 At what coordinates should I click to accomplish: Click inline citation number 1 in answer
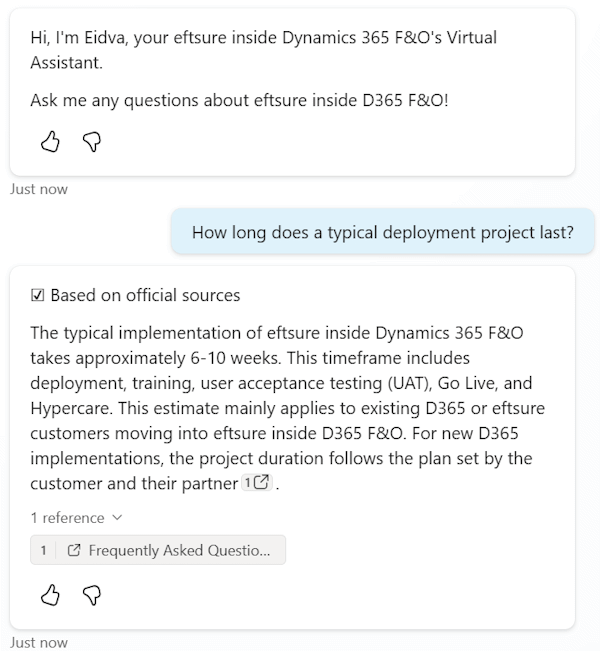[x=248, y=483]
